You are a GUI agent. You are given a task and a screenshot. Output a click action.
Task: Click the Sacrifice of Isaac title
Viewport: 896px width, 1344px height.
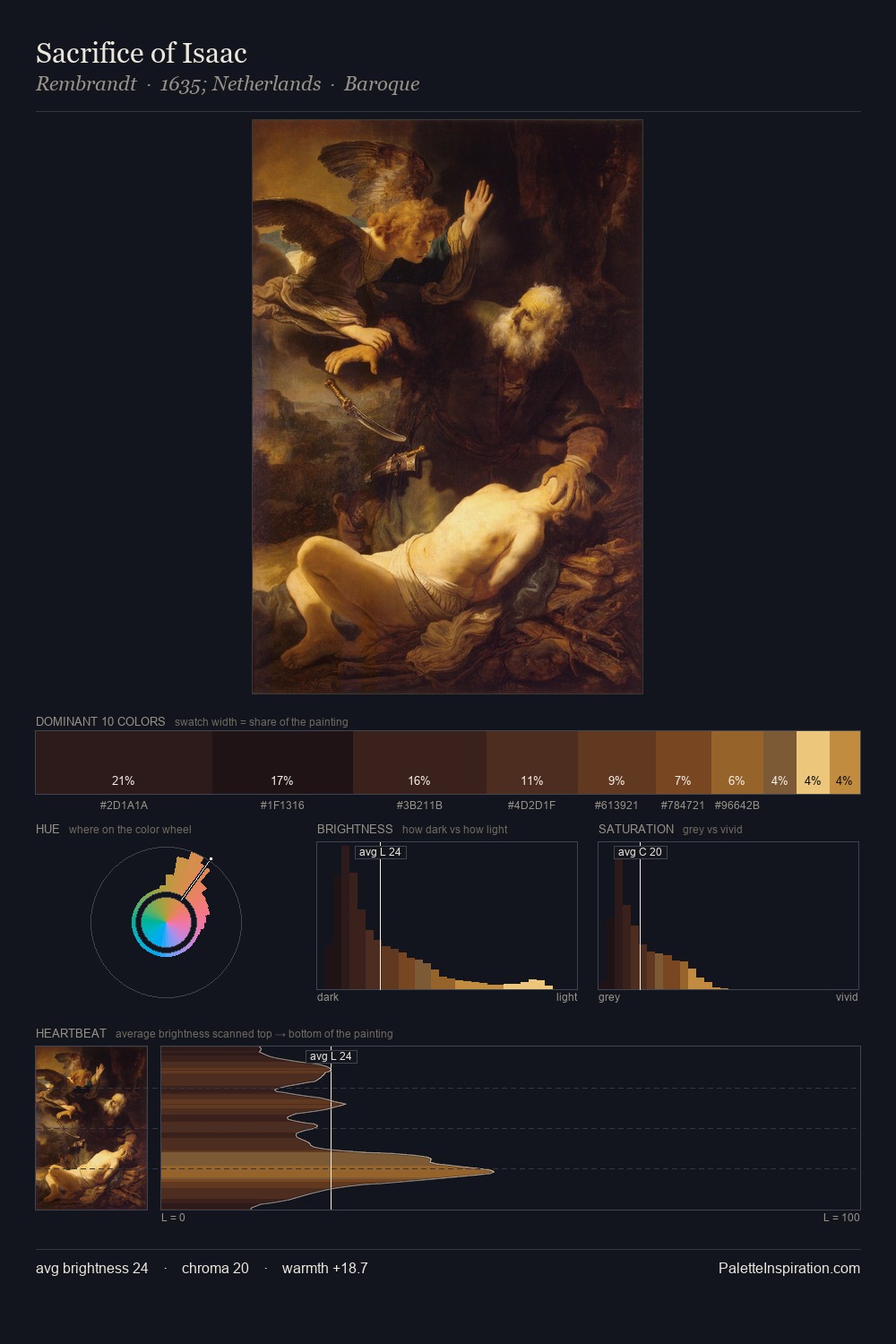[x=141, y=54]
